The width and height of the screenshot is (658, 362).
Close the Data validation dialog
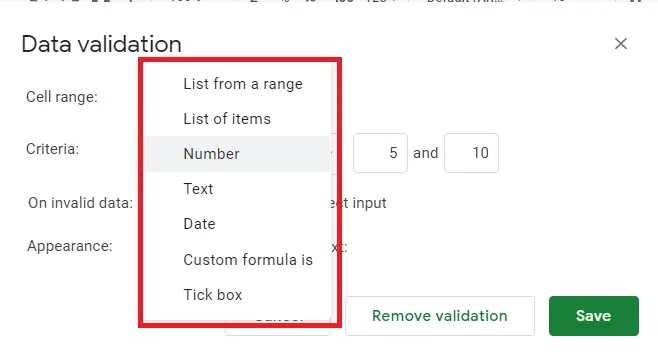(x=621, y=44)
